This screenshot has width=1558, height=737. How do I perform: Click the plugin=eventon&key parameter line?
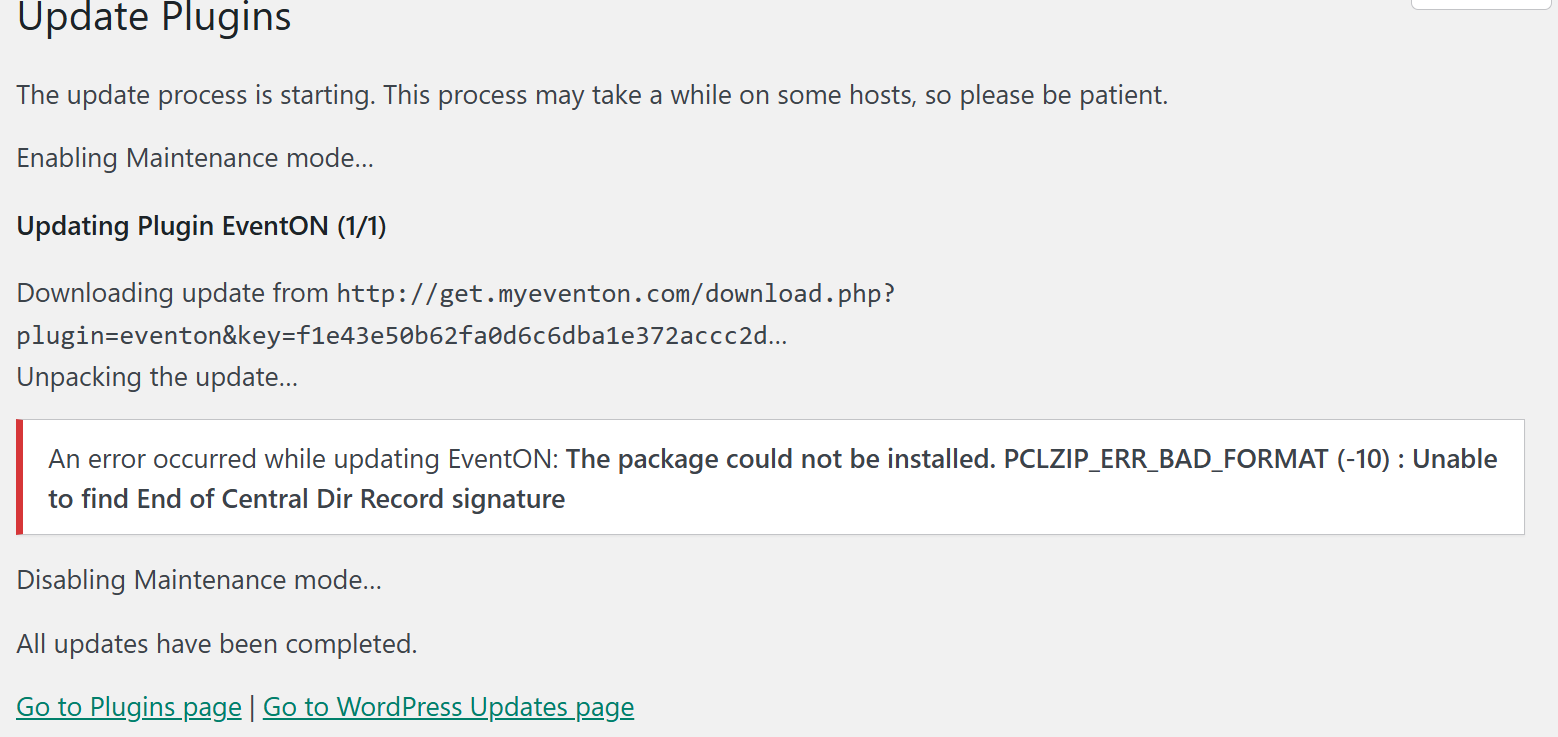pyautogui.click(x=402, y=336)
